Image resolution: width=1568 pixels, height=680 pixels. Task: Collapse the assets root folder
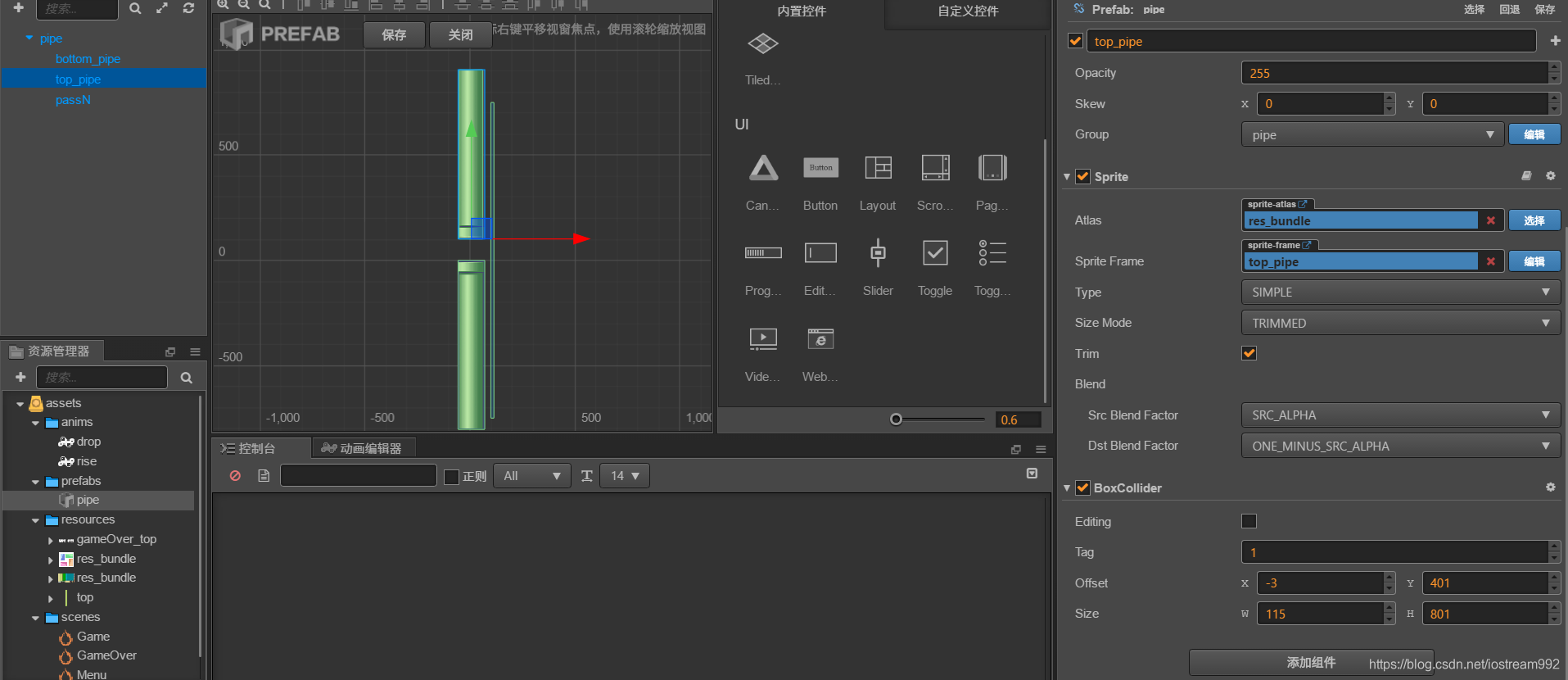20,403
